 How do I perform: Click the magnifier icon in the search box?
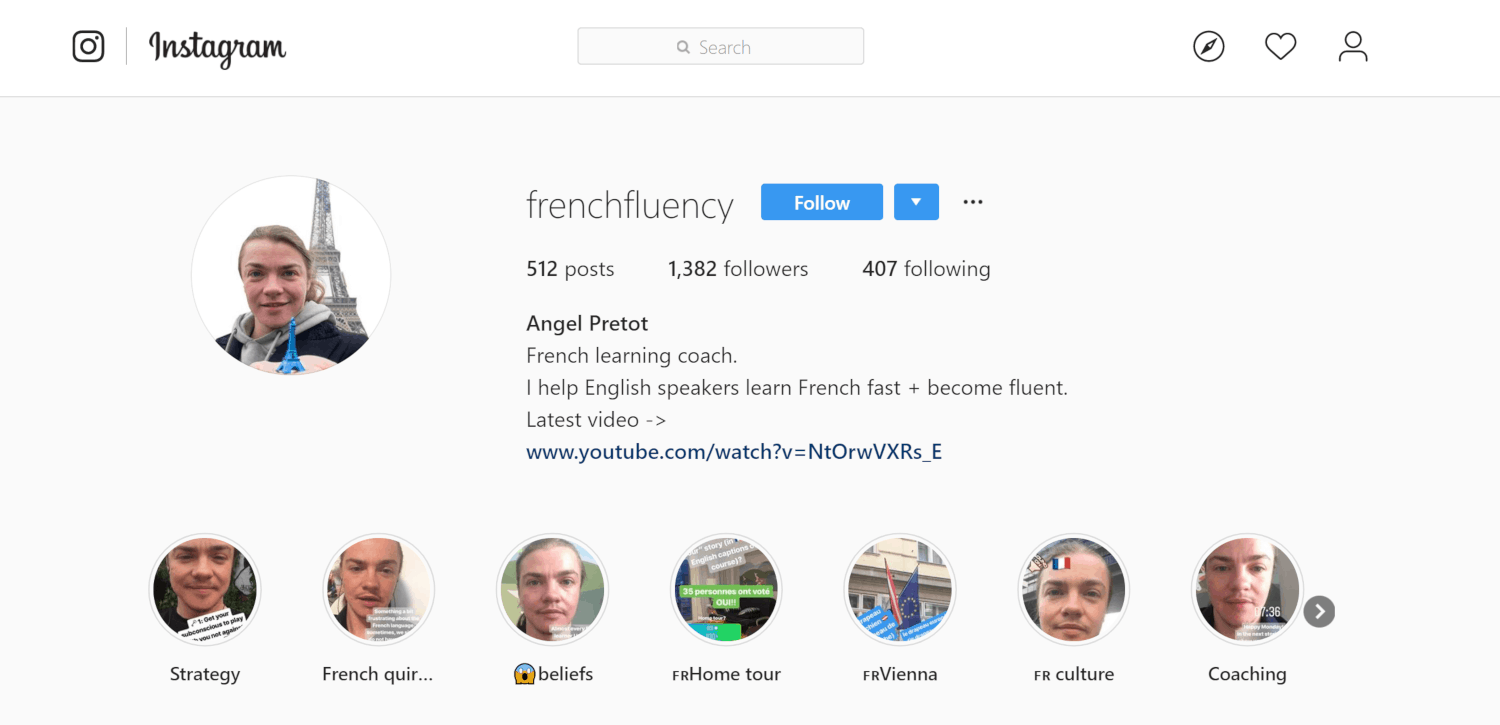click(x=683, y=47)
